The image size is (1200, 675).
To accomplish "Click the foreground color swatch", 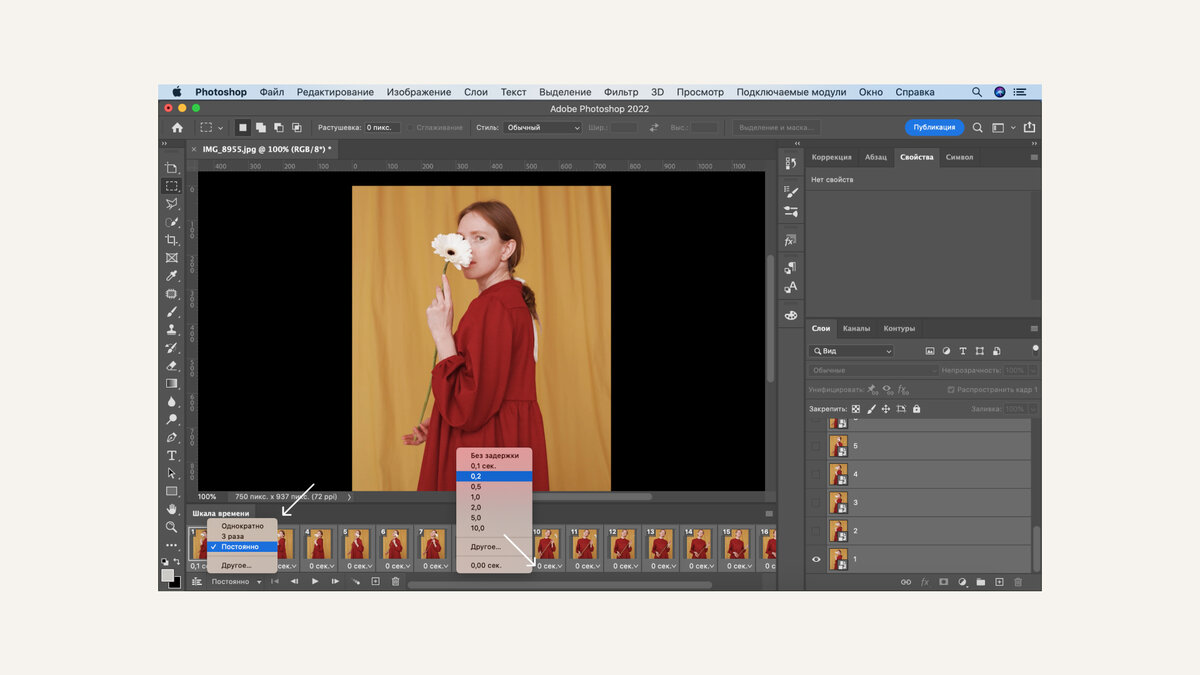I will tap(168, 575).
